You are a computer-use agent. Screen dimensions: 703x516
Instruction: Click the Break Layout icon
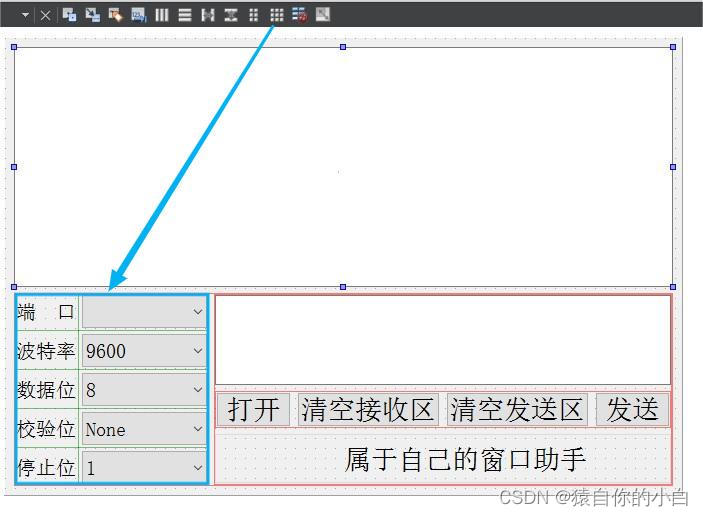[x=299, y=15]
